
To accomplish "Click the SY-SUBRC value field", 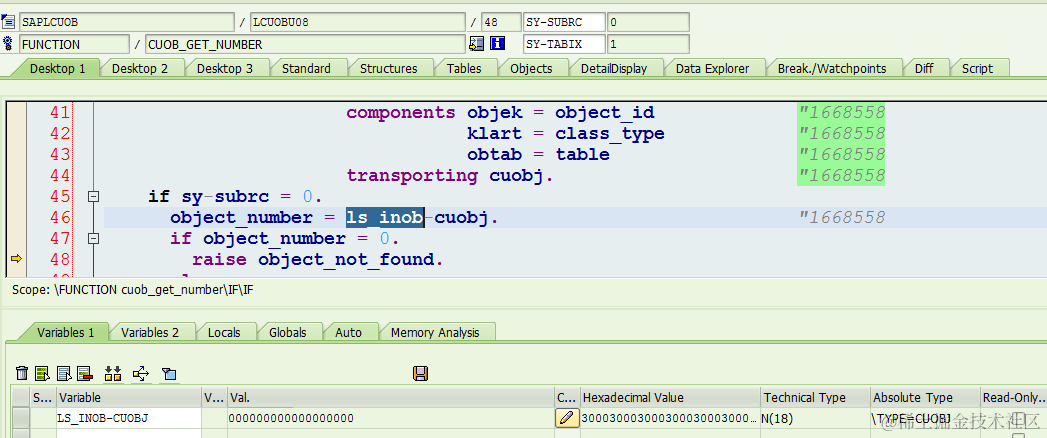I will (x=648, y=22).
